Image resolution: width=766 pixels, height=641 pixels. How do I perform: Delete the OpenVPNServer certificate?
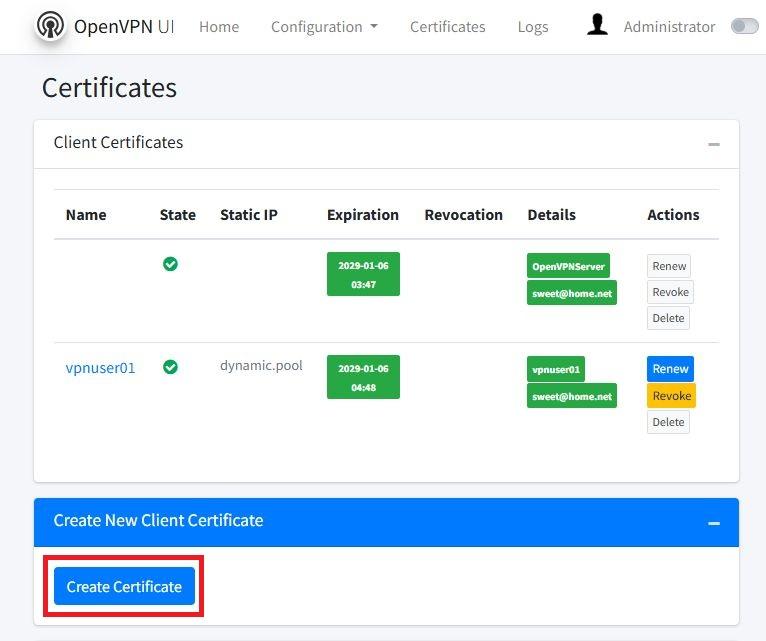pos(668,318)
